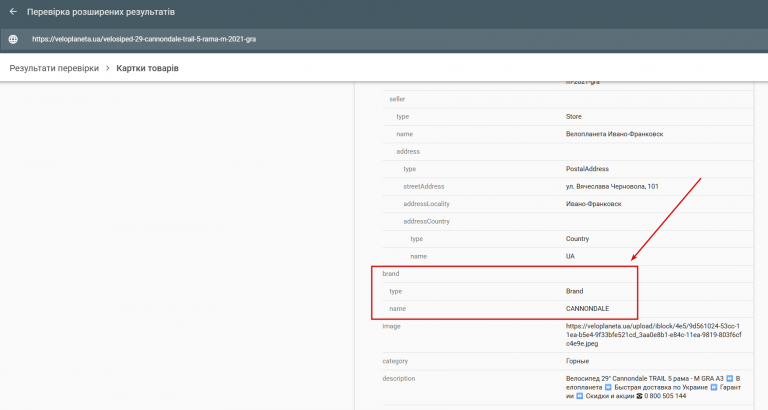Screen dimensions: 768x410
Task: Click the back arrow icon
Action: coord(13,11)
